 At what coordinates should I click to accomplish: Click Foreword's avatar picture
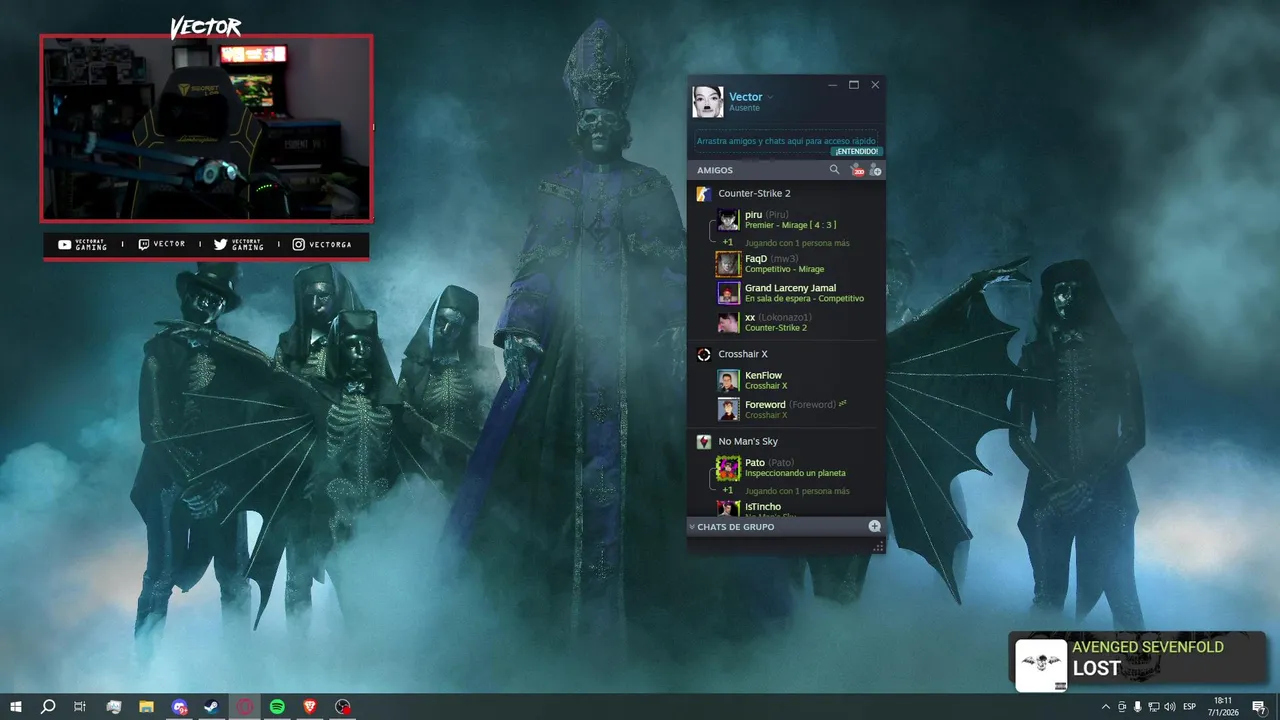coord(728,409)
